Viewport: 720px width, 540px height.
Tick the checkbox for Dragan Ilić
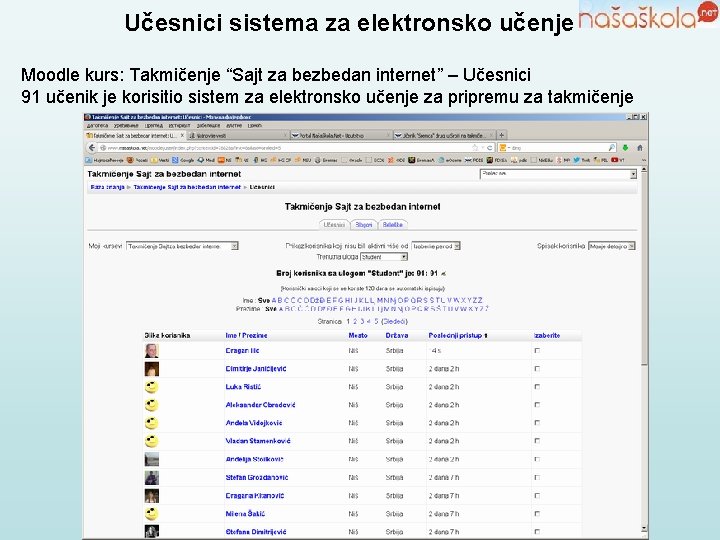537,351
